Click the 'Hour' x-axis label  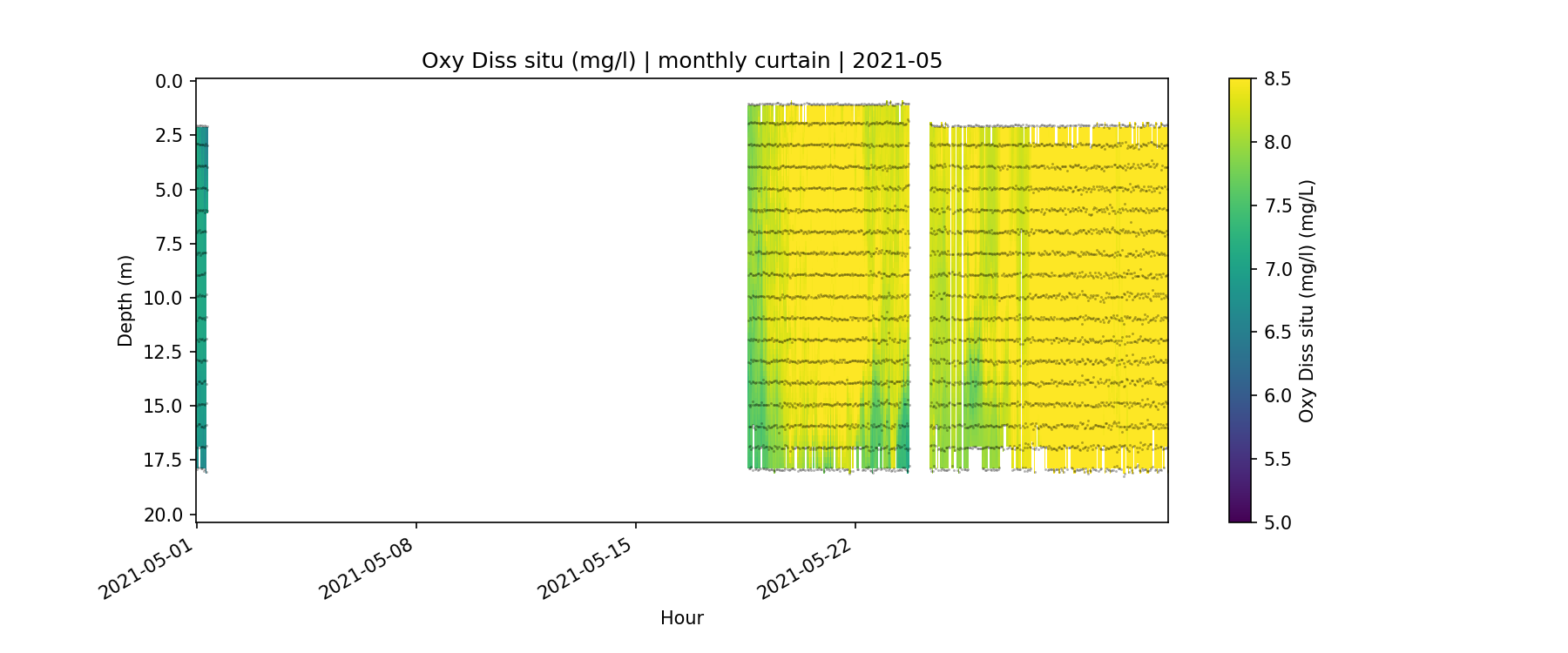(x=681, y=618)
